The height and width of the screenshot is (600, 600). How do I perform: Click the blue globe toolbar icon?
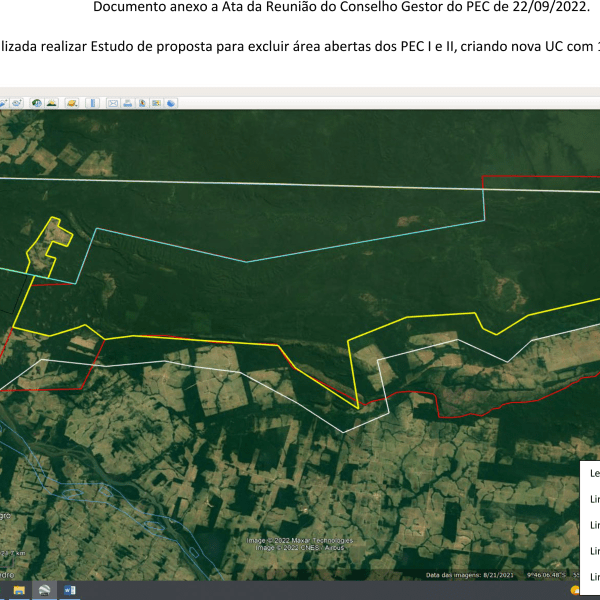point(171,102)
